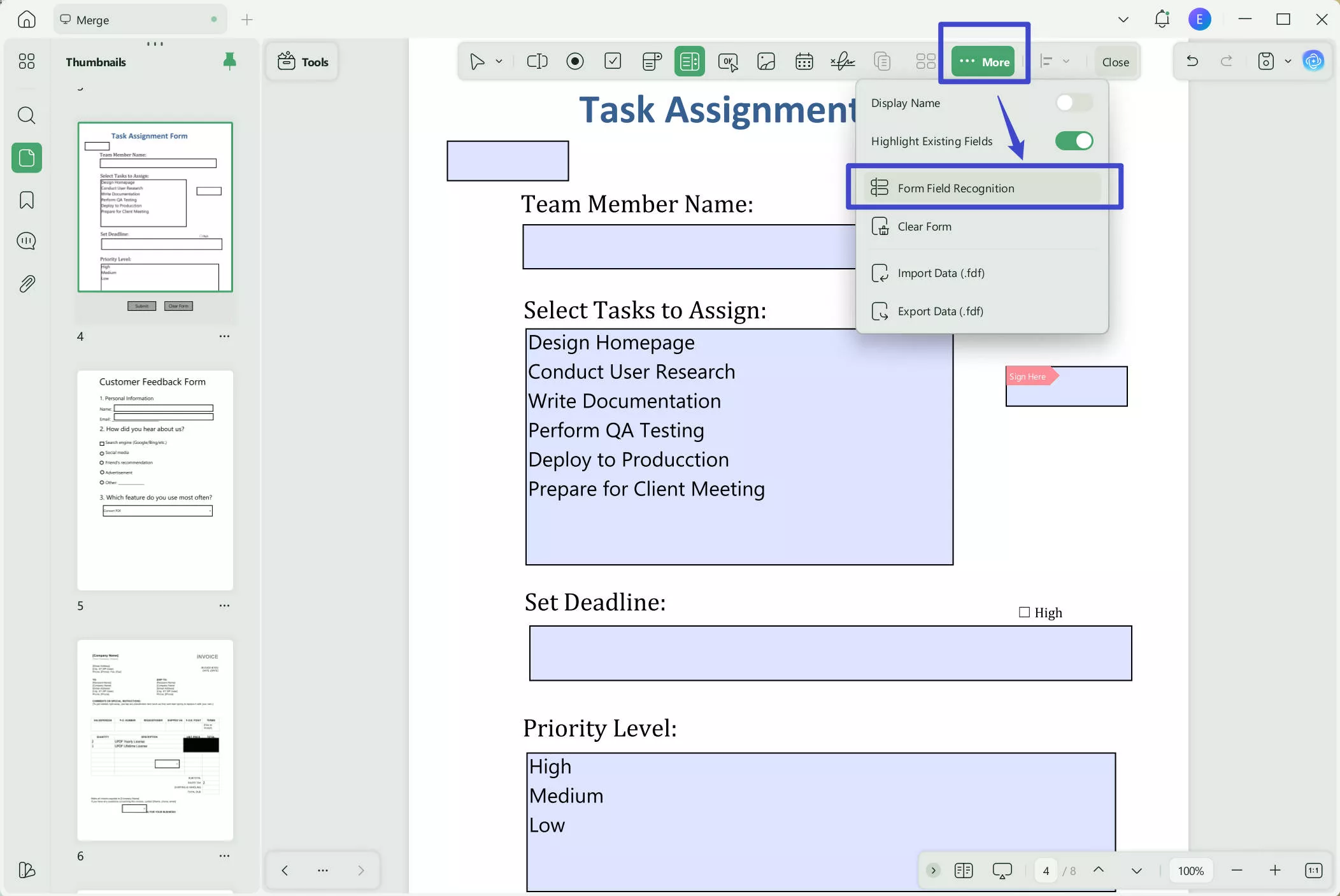Click the Close button to exit form editing
Screen dimensions: 1340x896
[x=1115, y=61]
